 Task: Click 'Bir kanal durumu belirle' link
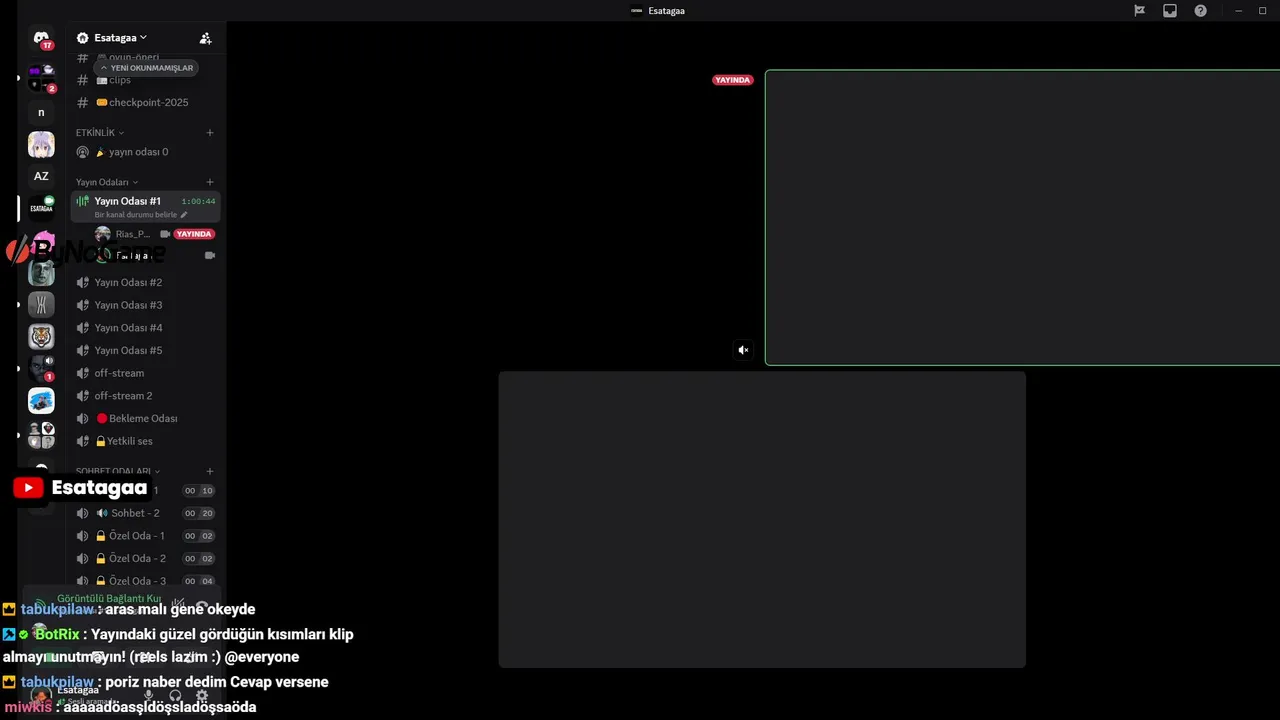(x=135, y=215)
